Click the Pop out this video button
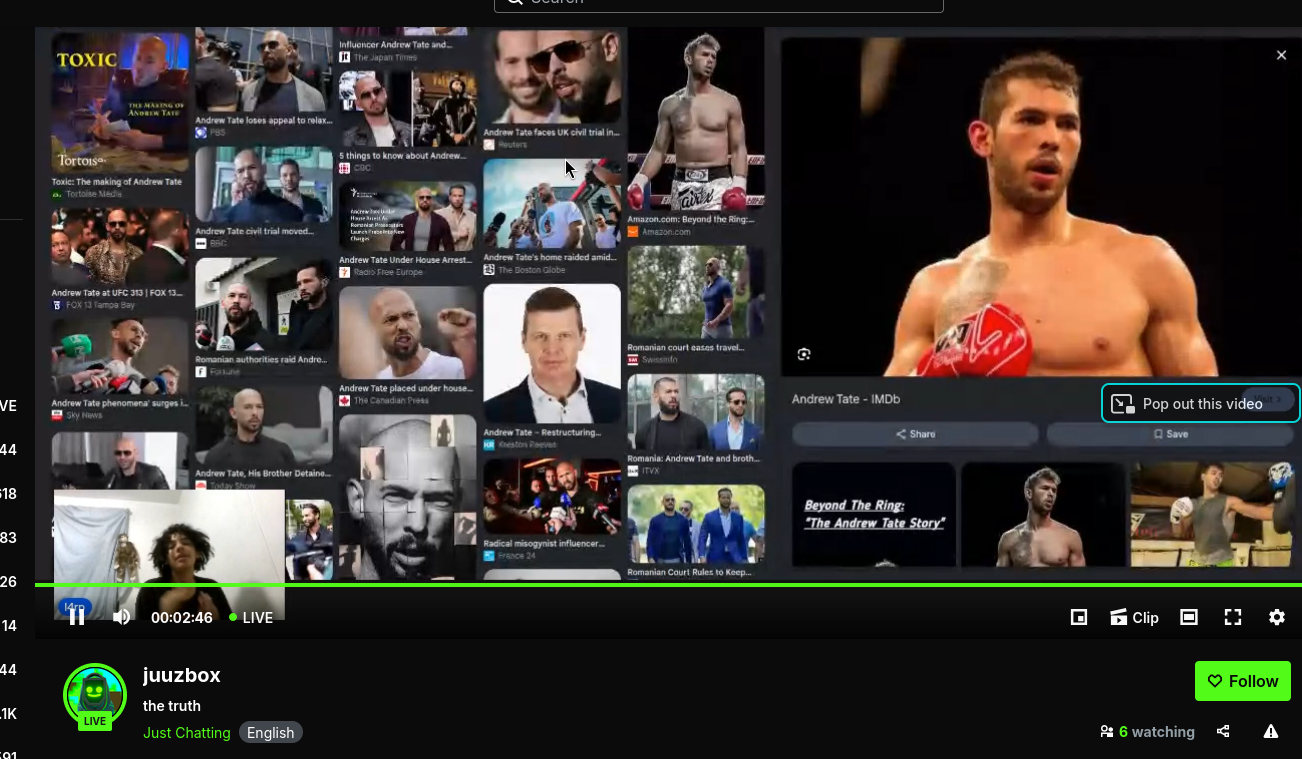The height and width of the screenshot is (759, 1302). [1201, 403]
